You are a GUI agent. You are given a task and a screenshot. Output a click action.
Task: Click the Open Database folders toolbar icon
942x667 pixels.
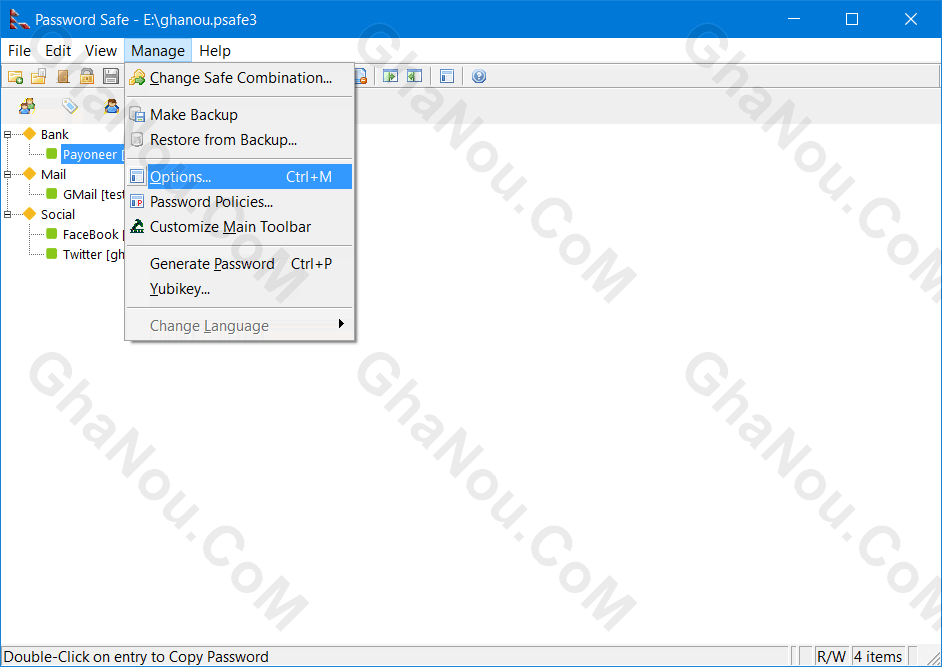(39, 76)
